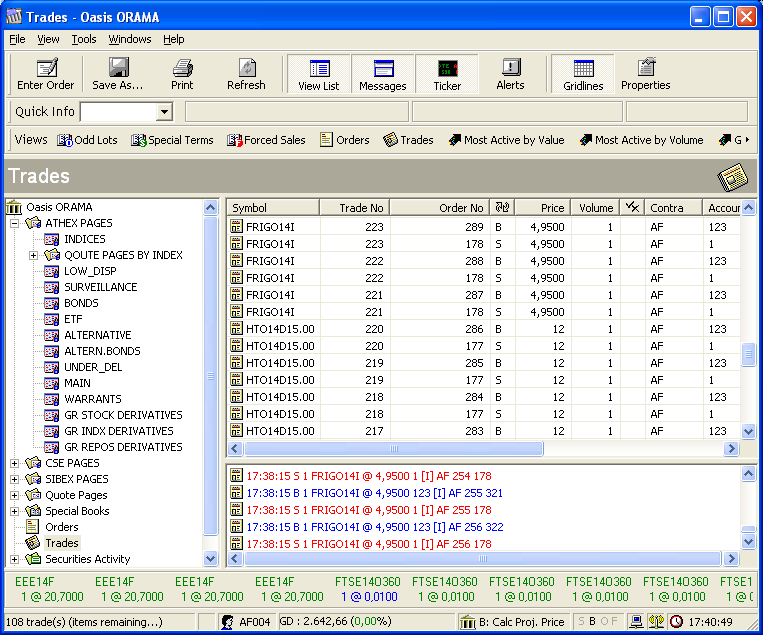Show Most Active by Value view

pyautogui.click(x=507, y=140)
